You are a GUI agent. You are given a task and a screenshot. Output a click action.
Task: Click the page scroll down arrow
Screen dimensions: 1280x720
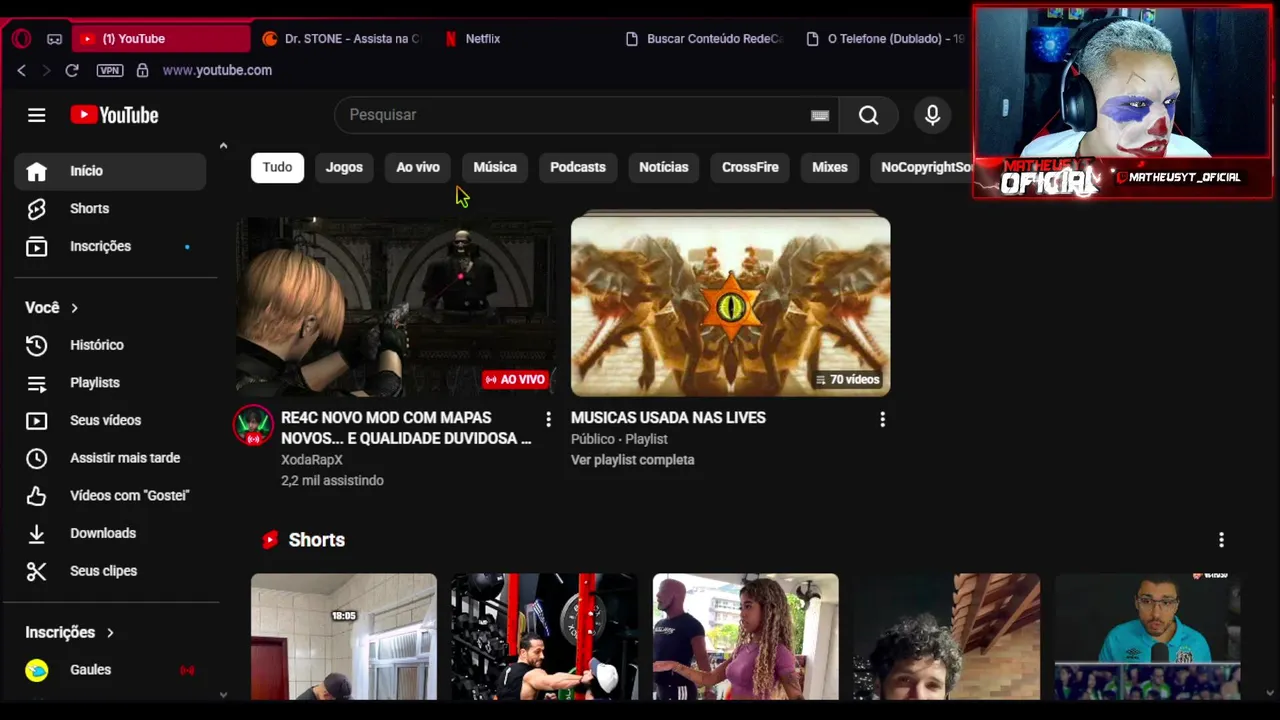point(1270,693)
